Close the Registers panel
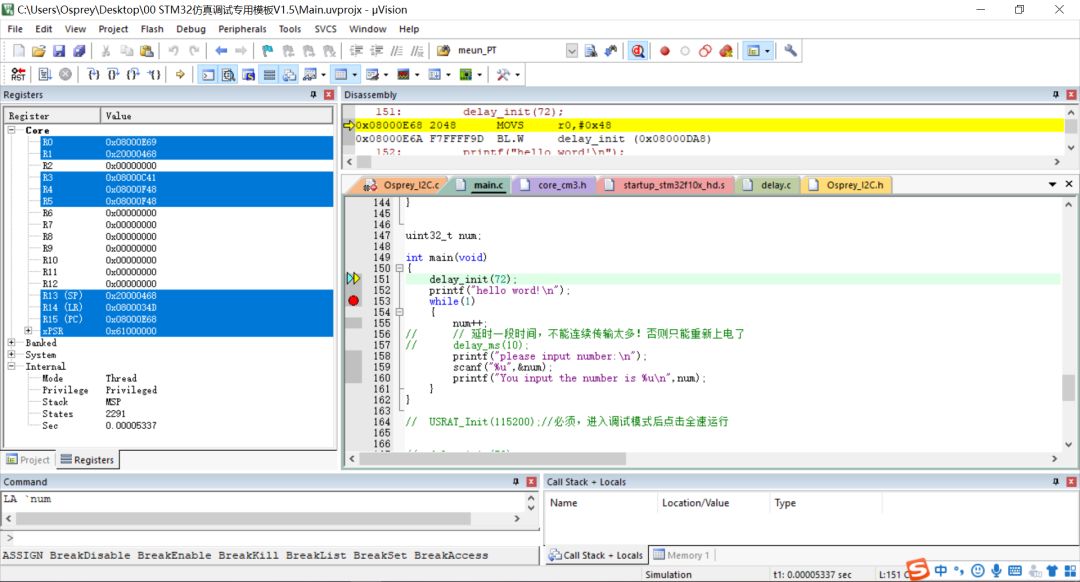The image size is (1080, 582). [x=329, y=94]
